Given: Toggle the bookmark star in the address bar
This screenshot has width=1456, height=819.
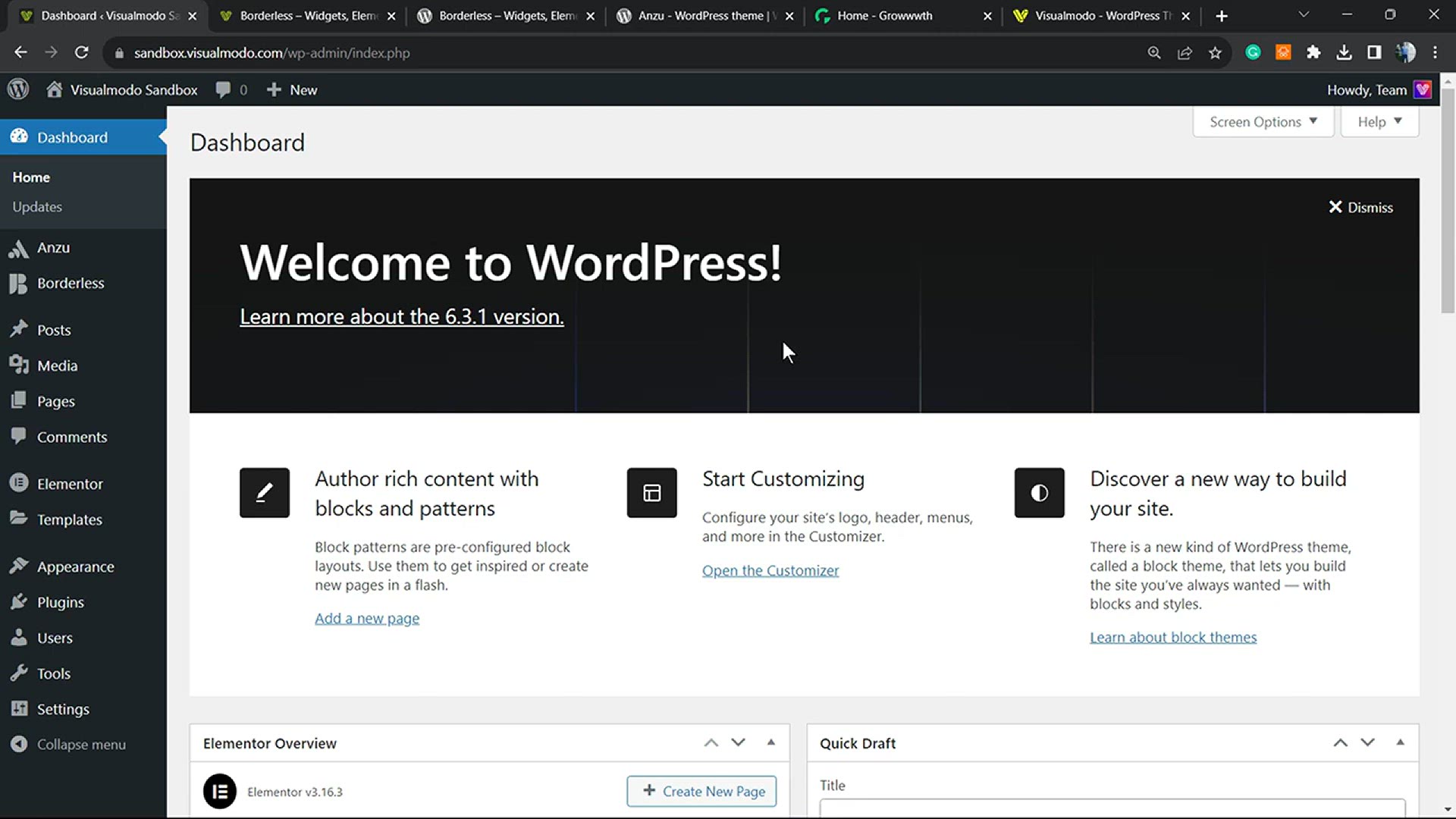Looking at the screenshot, I should [1216, 52].
